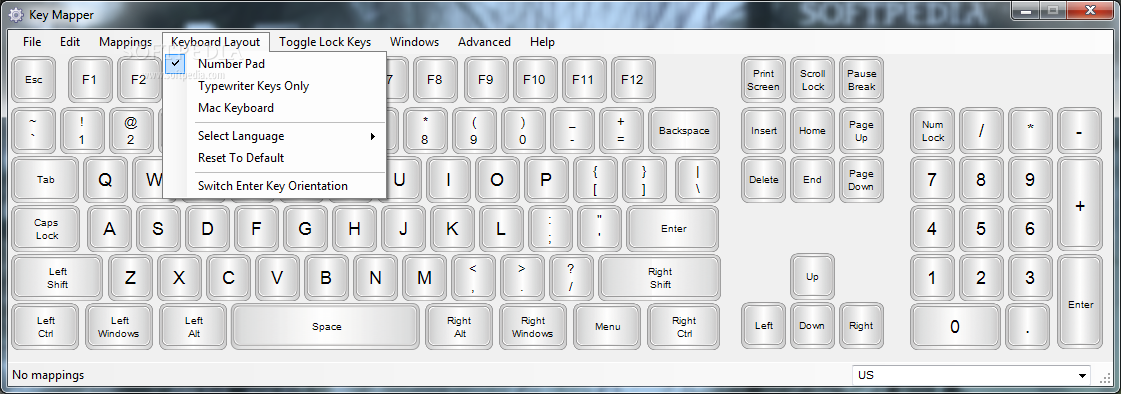Select the F11 key
The height and width of the screenshot is (394, 1121).
(x=583, y=79)
